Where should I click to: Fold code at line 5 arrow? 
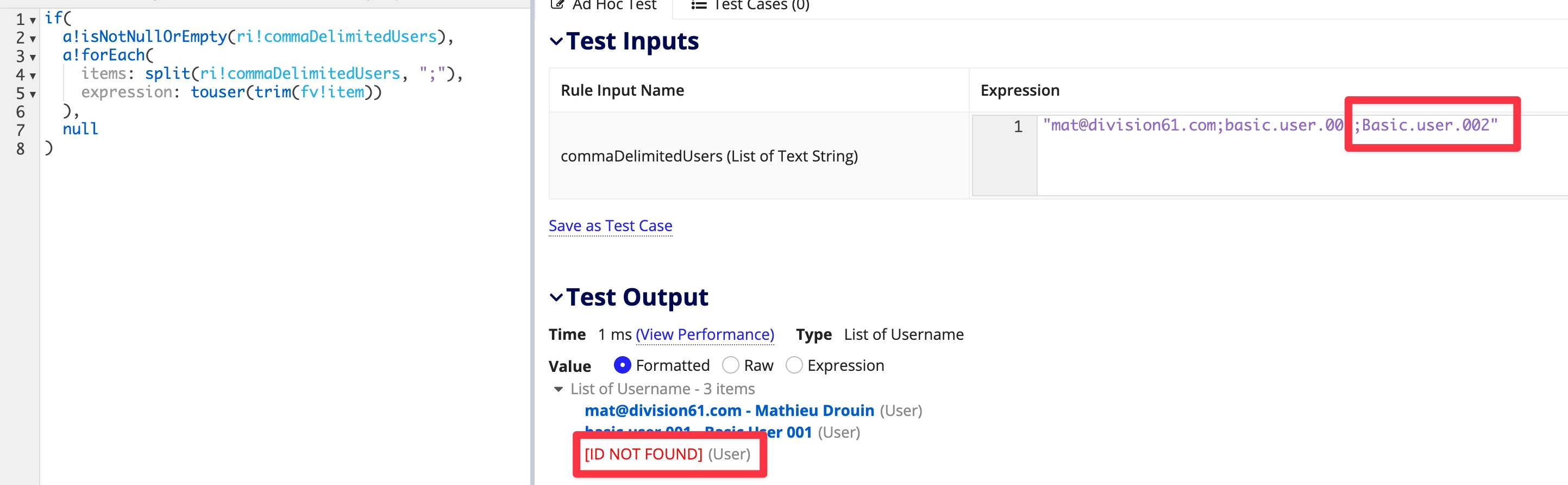tap(33, 95)
